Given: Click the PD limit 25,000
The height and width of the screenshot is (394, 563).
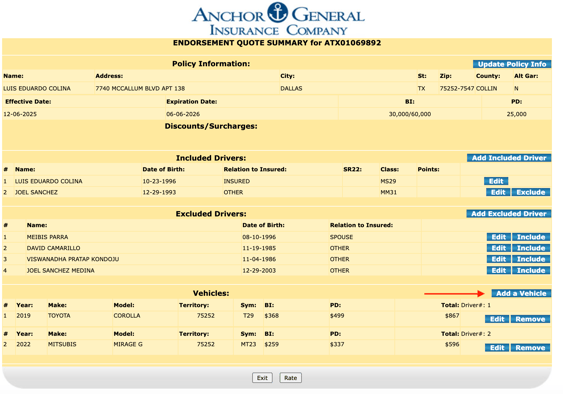Looking at the screenshot, I should (x=516, y=114).
